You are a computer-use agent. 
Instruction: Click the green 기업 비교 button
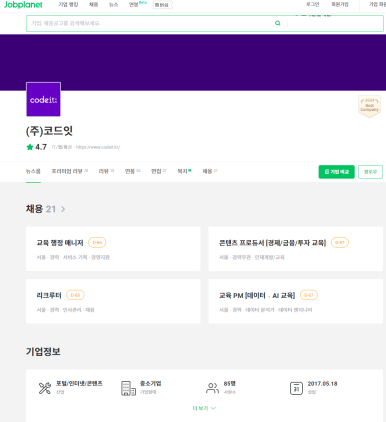(x=337, y=172)
